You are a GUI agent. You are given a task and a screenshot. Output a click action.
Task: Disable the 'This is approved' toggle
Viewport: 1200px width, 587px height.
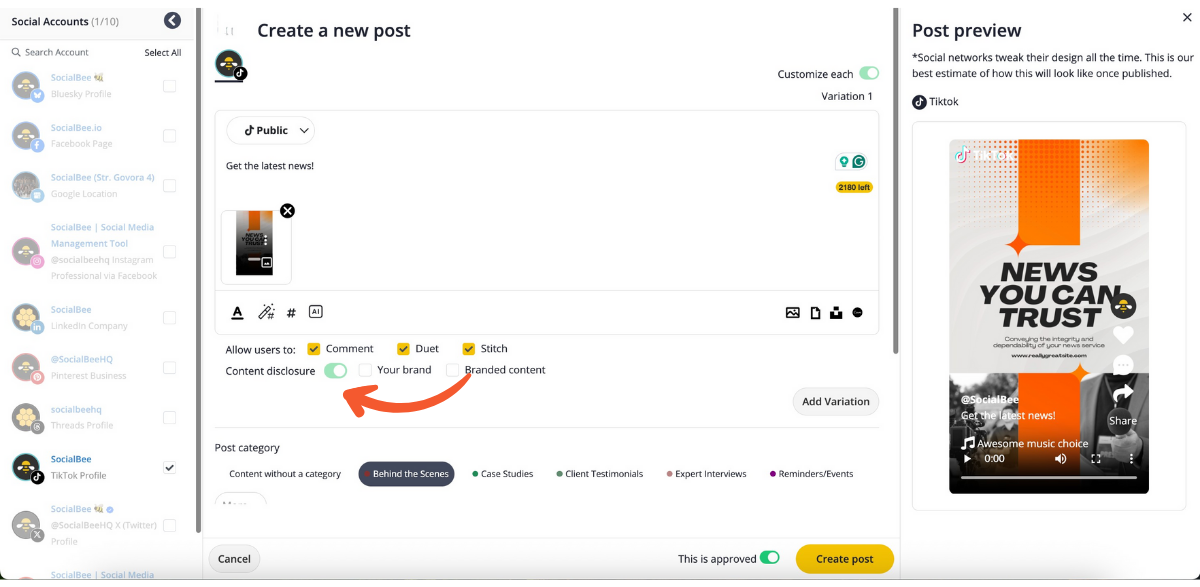[x=769, y=558]
